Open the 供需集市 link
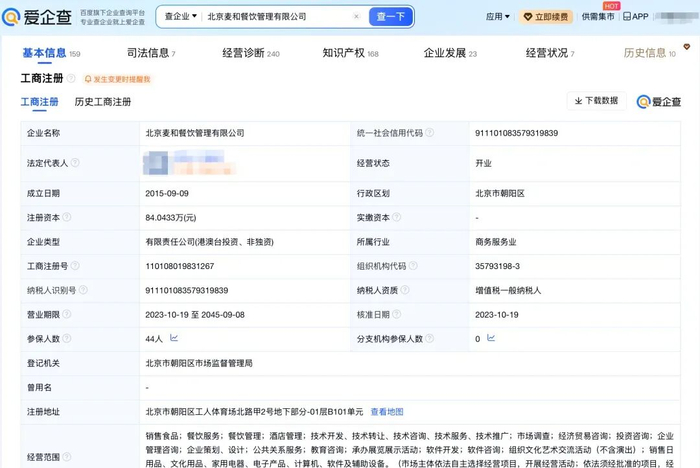The width and height of the screenshot is (700, 468). (x=598, y=17)
